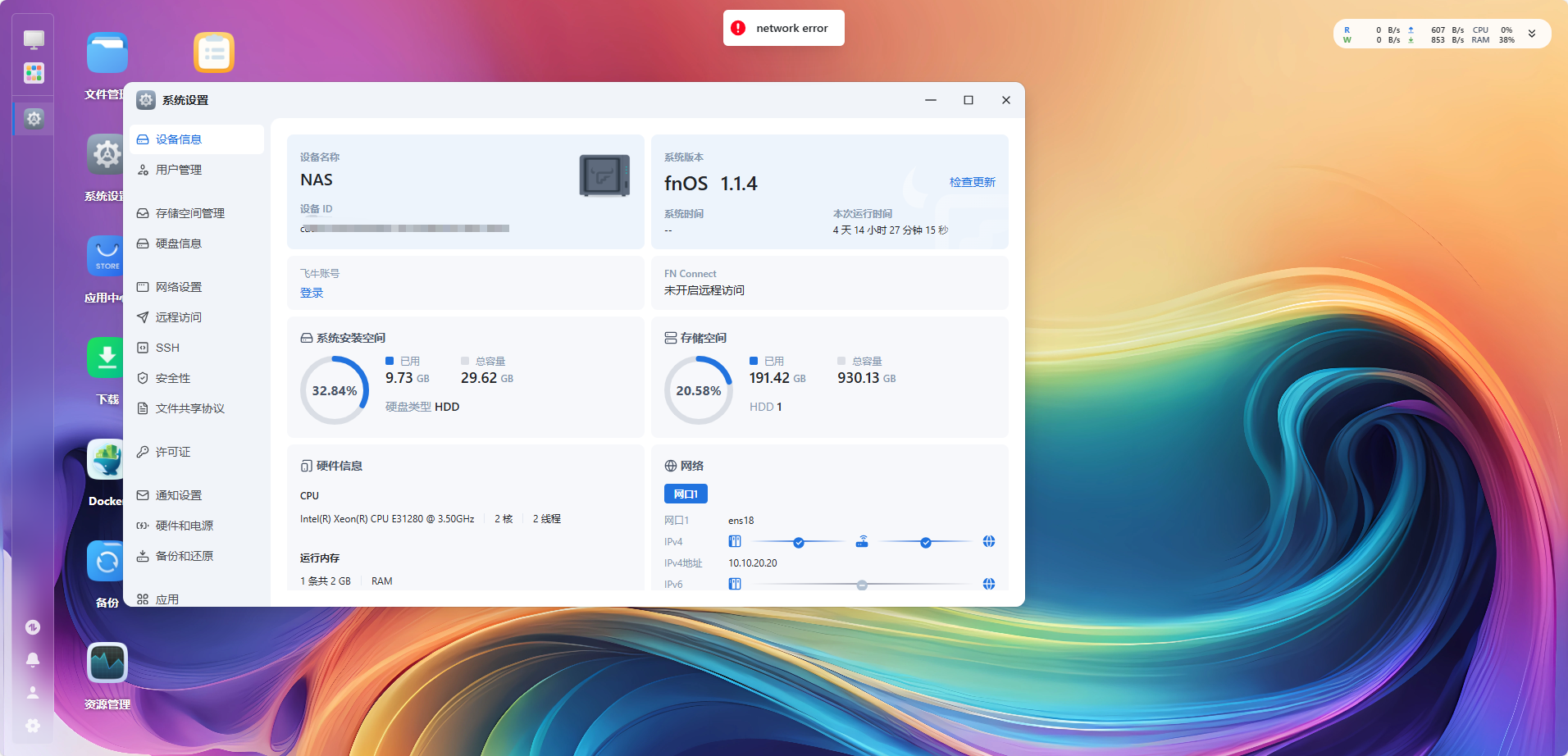Click the CPU usage readout in top widget

pos(1493,30)
